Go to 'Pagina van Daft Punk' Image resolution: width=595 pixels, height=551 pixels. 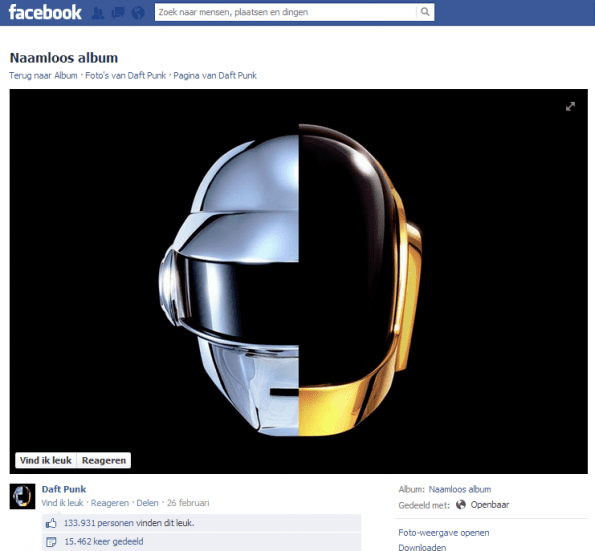click(x=215, y=76)
